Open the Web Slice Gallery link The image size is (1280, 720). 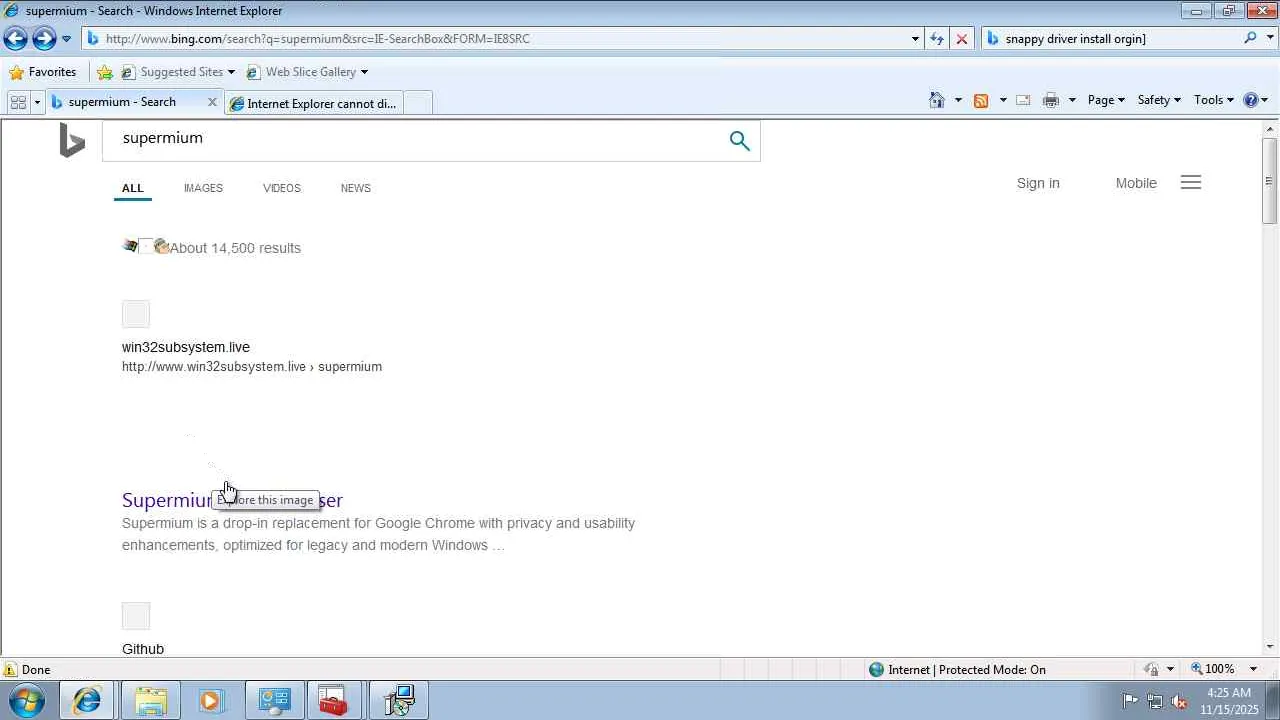pos(301,72)
